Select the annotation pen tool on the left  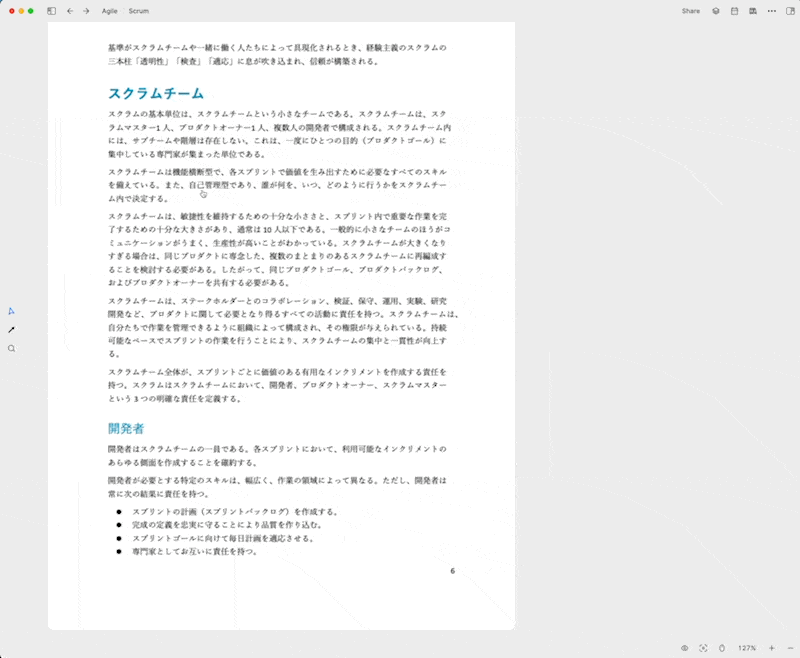coord(12,330)
